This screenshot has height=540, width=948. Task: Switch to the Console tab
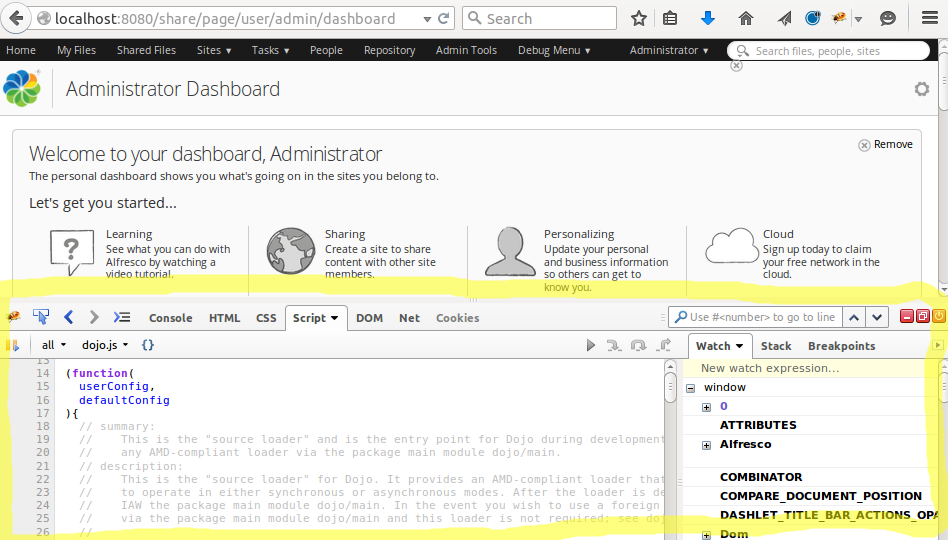(x=170, y=318)
